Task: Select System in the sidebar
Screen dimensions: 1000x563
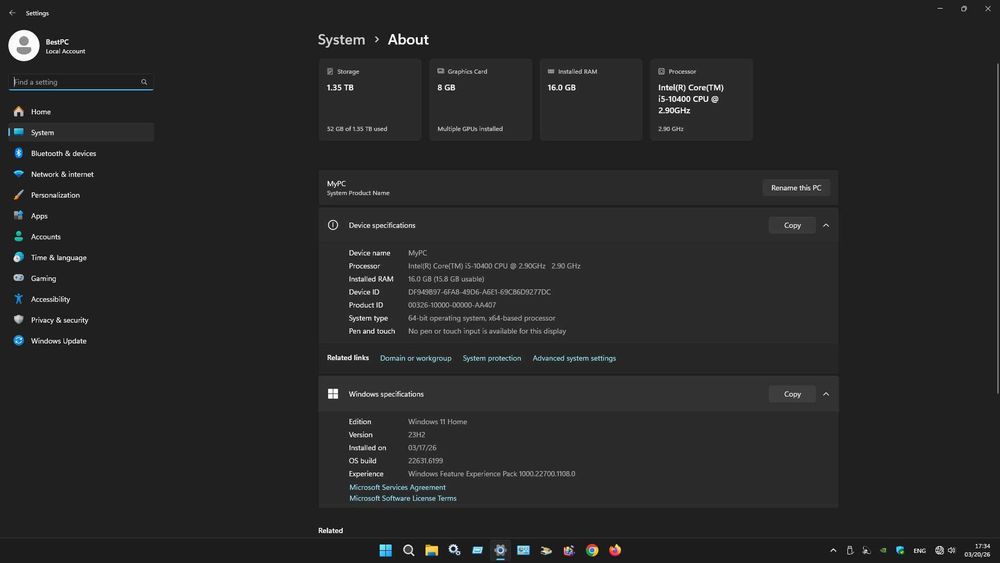Action: coord(81,133)
